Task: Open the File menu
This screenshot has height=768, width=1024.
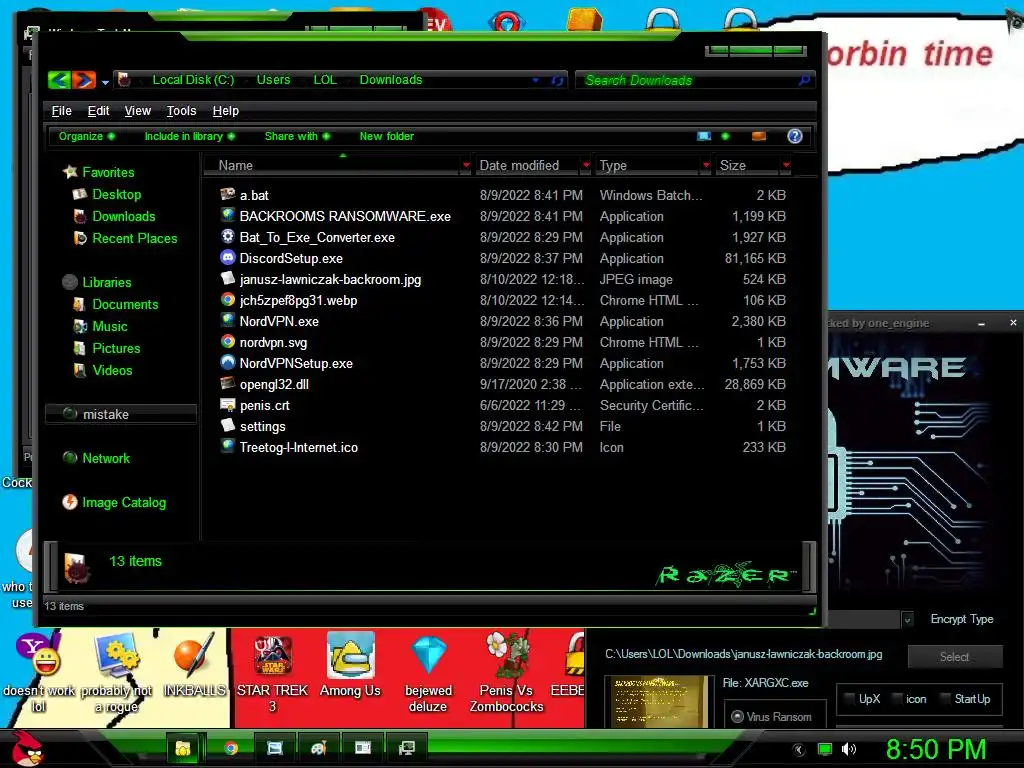Action: pos(61,111)
